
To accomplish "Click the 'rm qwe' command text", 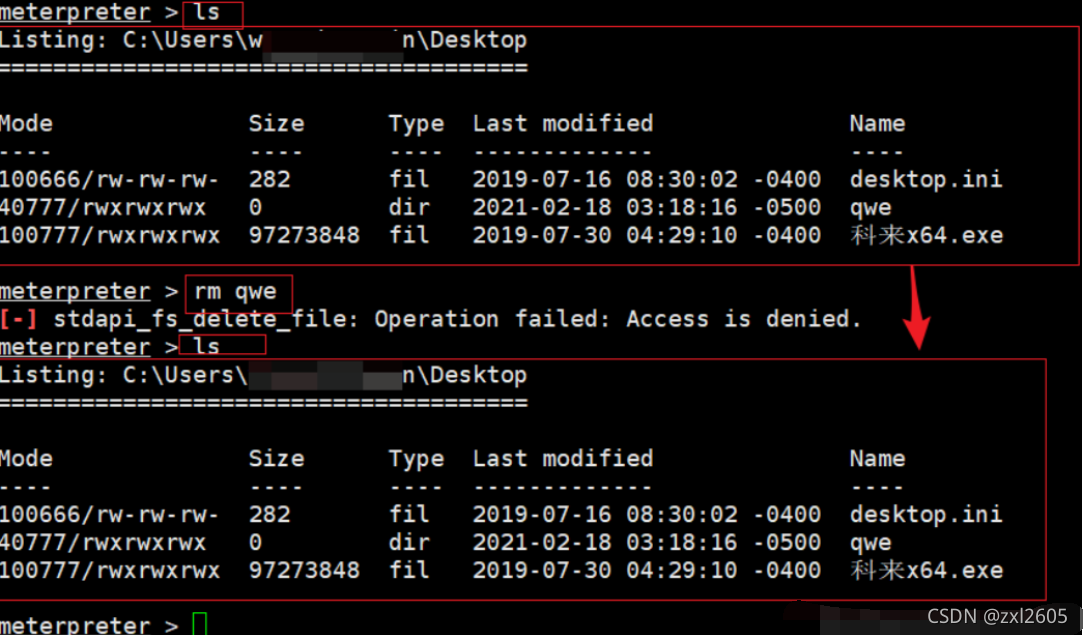I will (x=235, y=292).
